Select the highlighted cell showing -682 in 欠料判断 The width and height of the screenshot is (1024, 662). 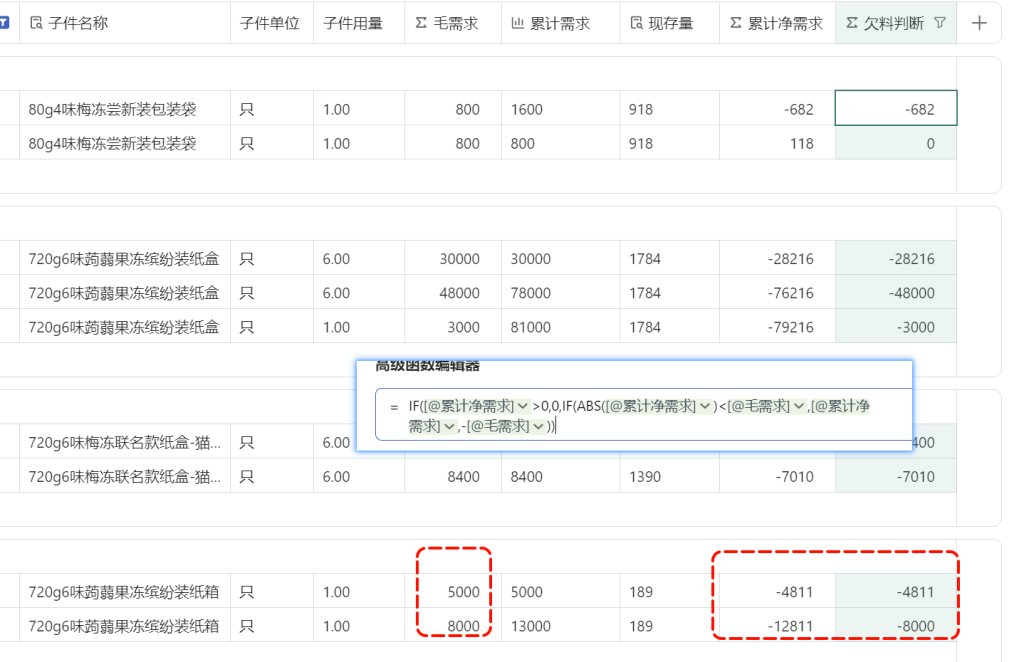(896, 108)
